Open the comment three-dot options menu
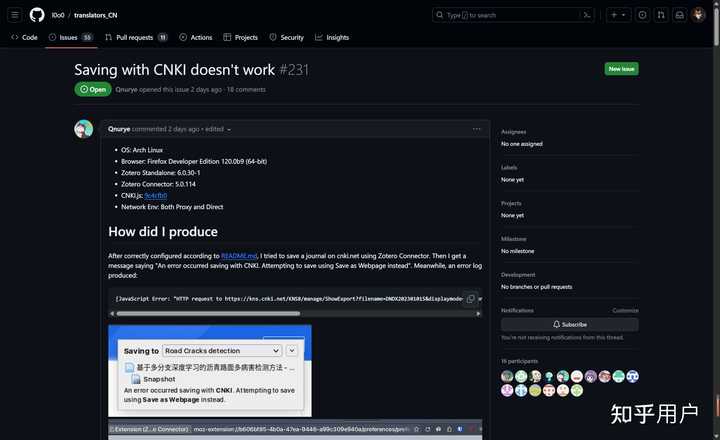720x440 pixels. coord(477,129)
